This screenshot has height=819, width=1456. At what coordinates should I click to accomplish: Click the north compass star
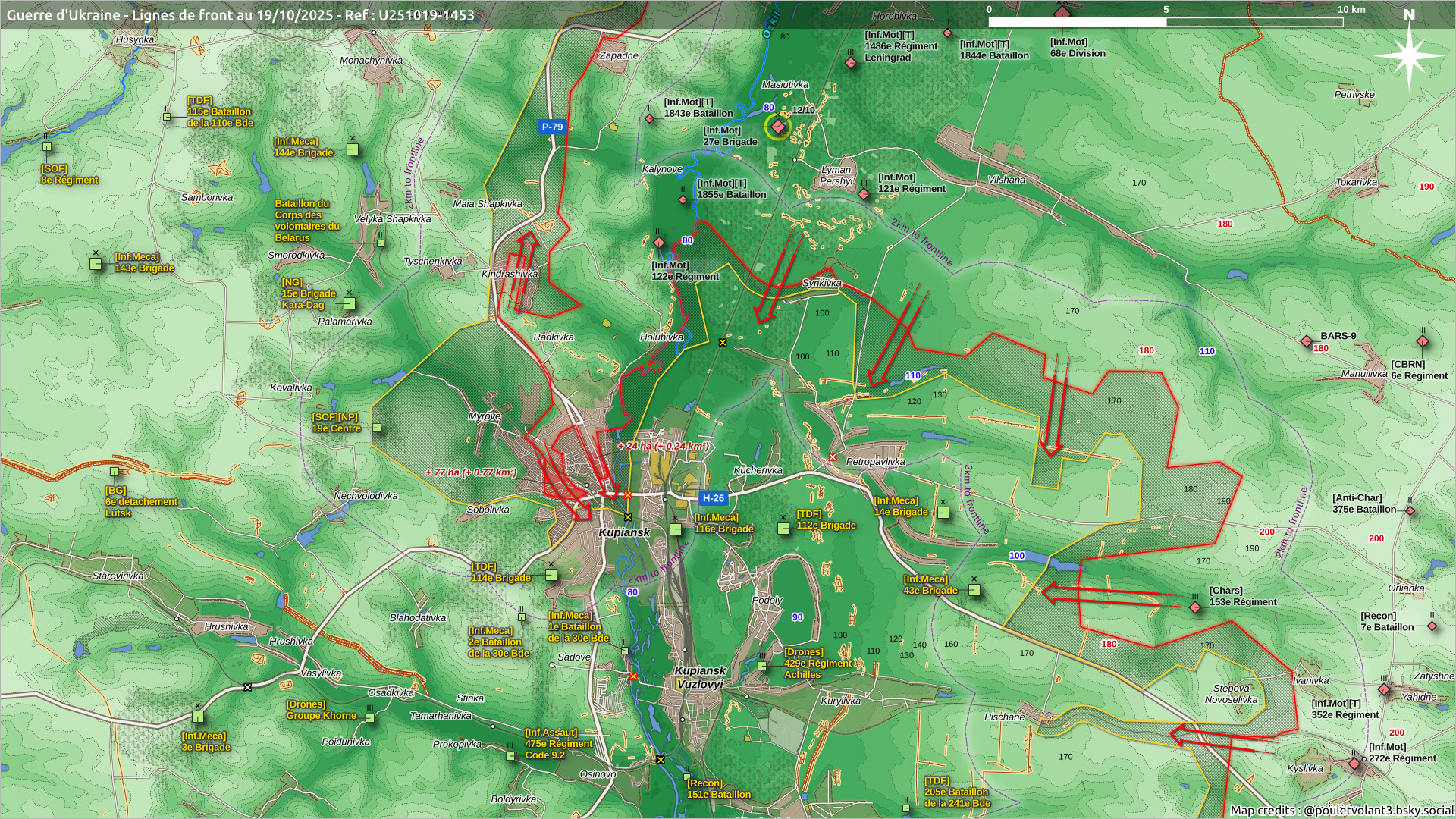(1409, 55)
